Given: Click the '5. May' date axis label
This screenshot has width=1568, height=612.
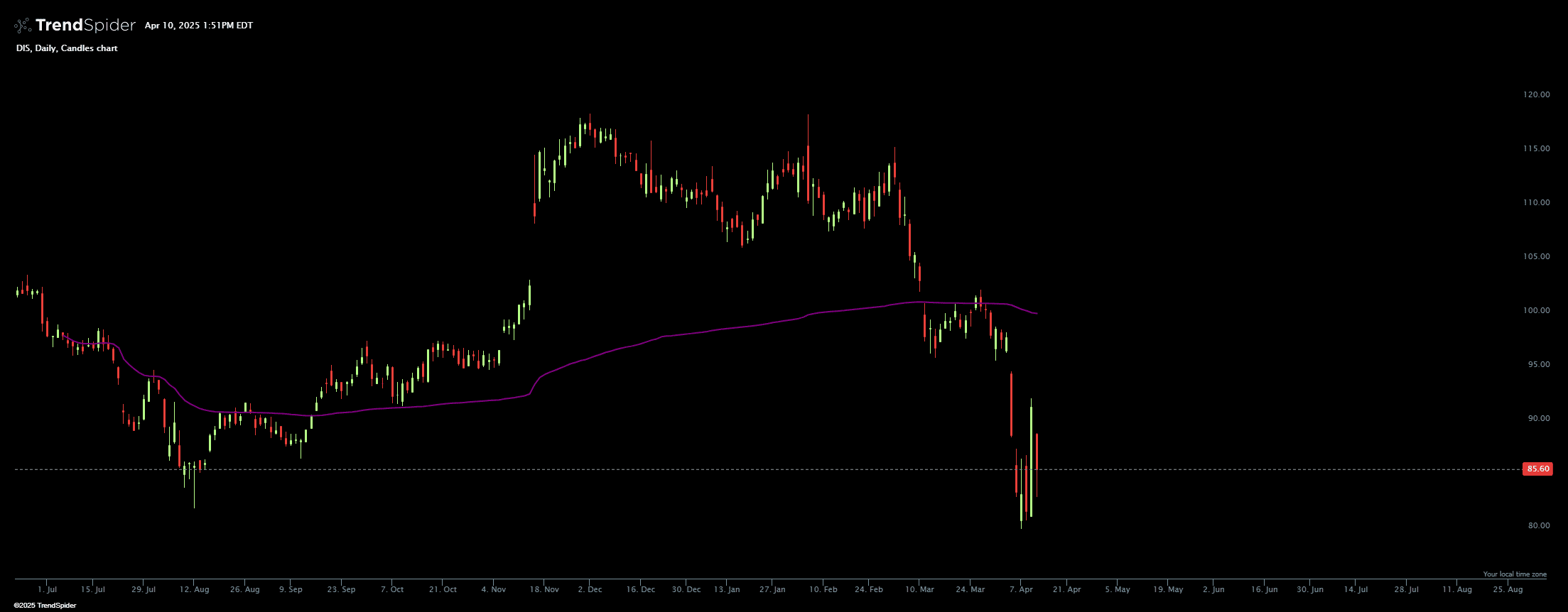Looking at the screenshot, I should click(1118, 589).
